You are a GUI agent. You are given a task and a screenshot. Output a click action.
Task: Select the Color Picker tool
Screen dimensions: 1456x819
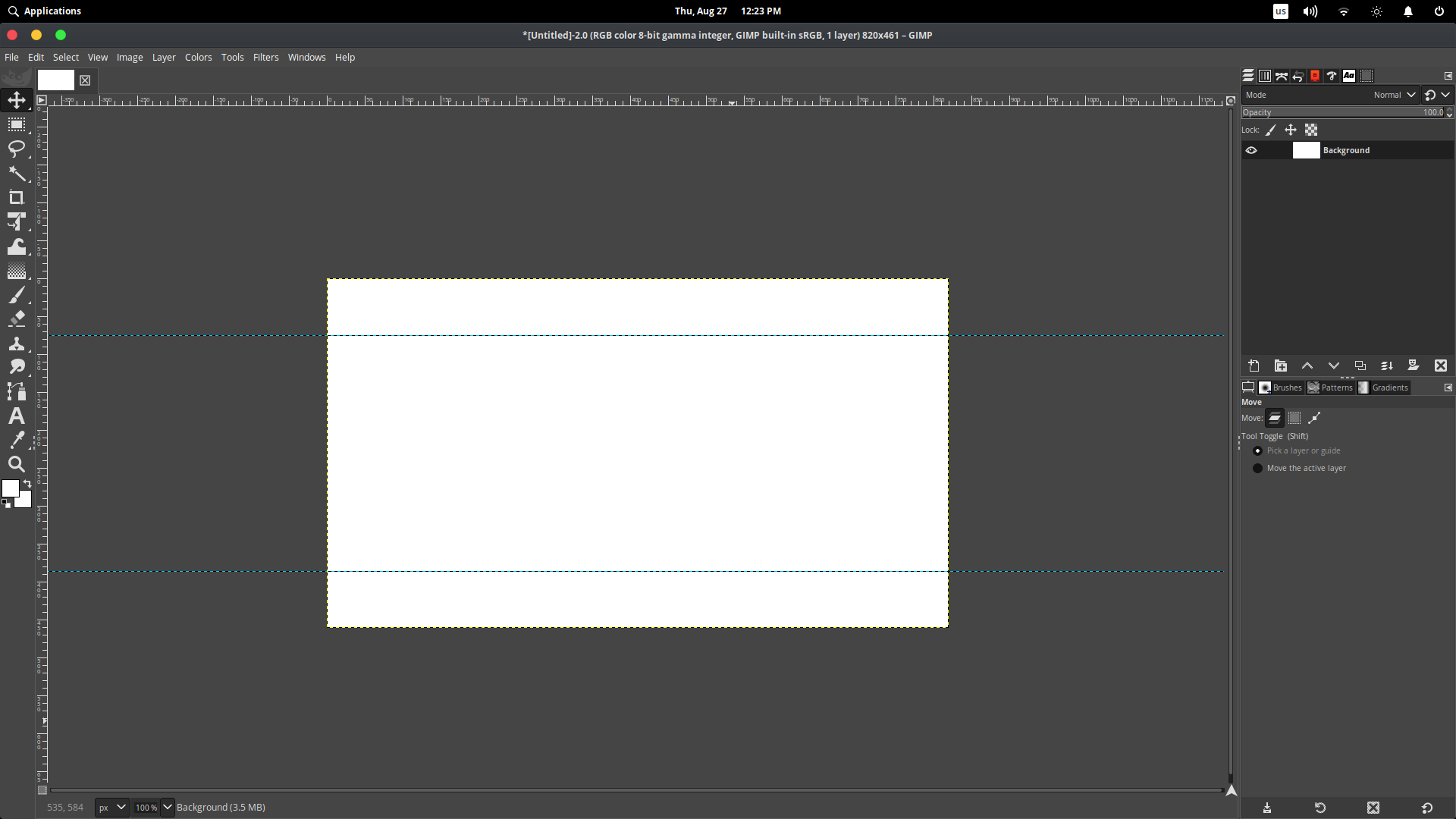click(x=17, y=440)
